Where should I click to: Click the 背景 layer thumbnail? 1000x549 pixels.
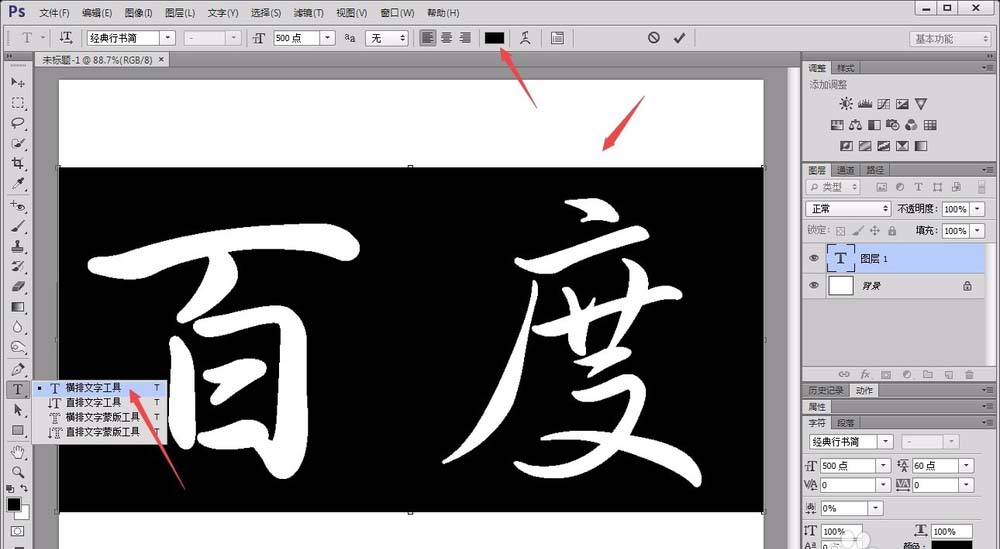[x=840, y=286]
